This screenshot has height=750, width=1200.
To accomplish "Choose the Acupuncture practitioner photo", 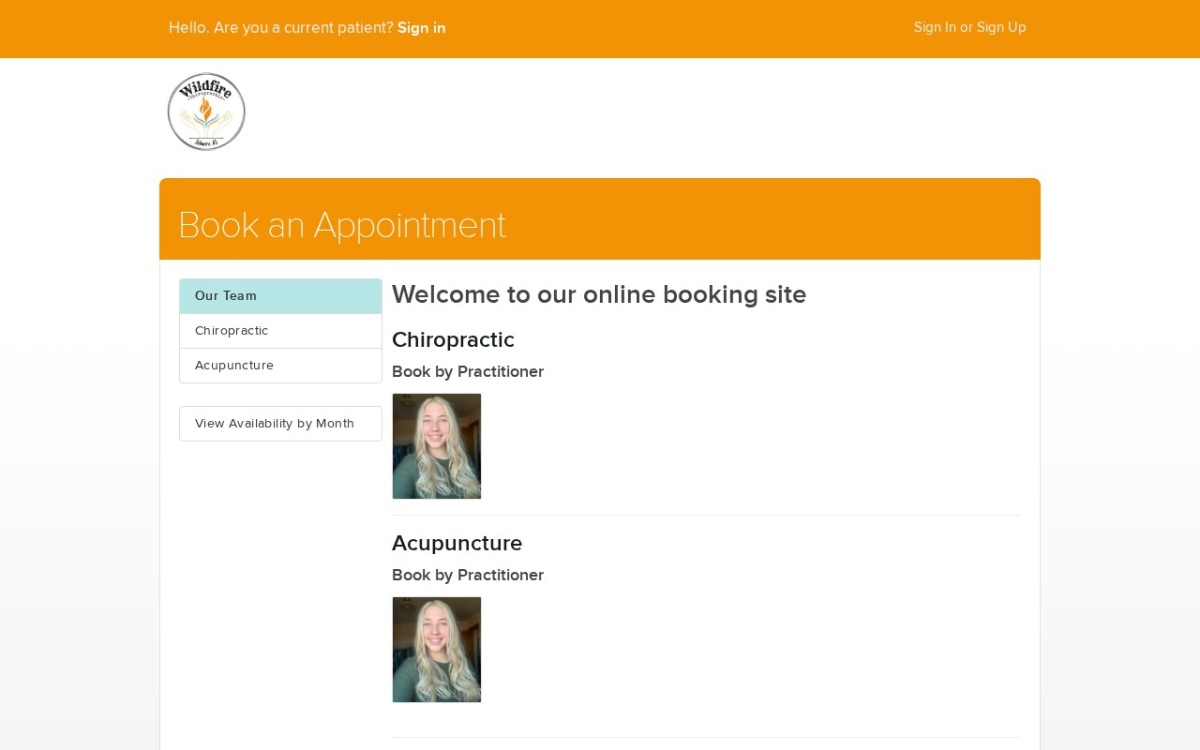I will point(436,650).
